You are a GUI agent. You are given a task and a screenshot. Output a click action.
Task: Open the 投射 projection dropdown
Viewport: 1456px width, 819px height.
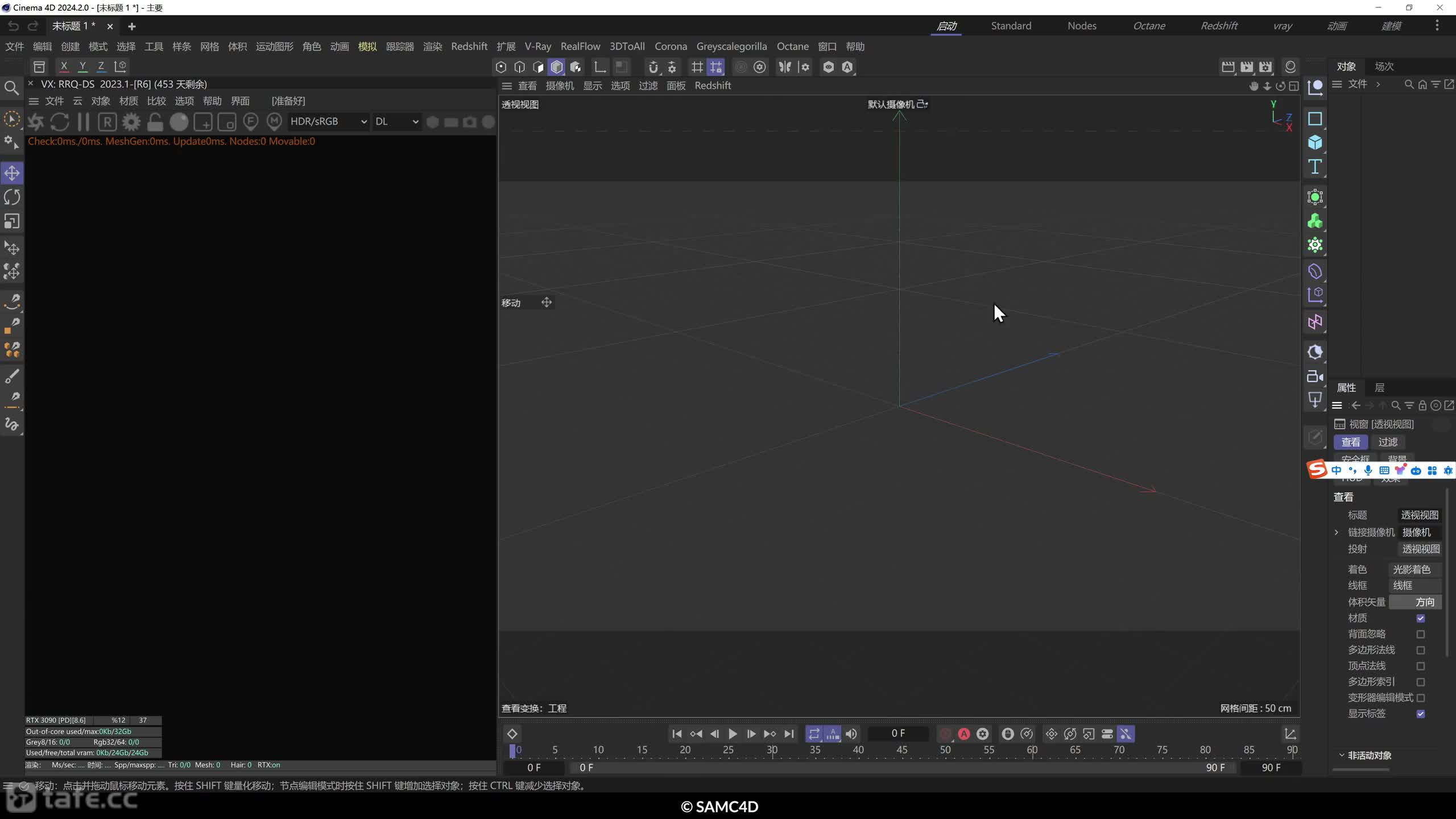tap(1420, 549)
